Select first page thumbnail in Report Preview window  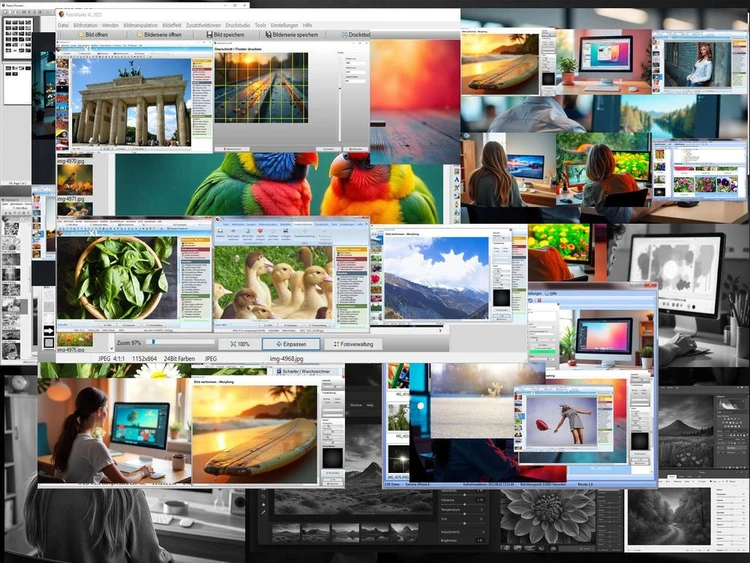[18, 38]
